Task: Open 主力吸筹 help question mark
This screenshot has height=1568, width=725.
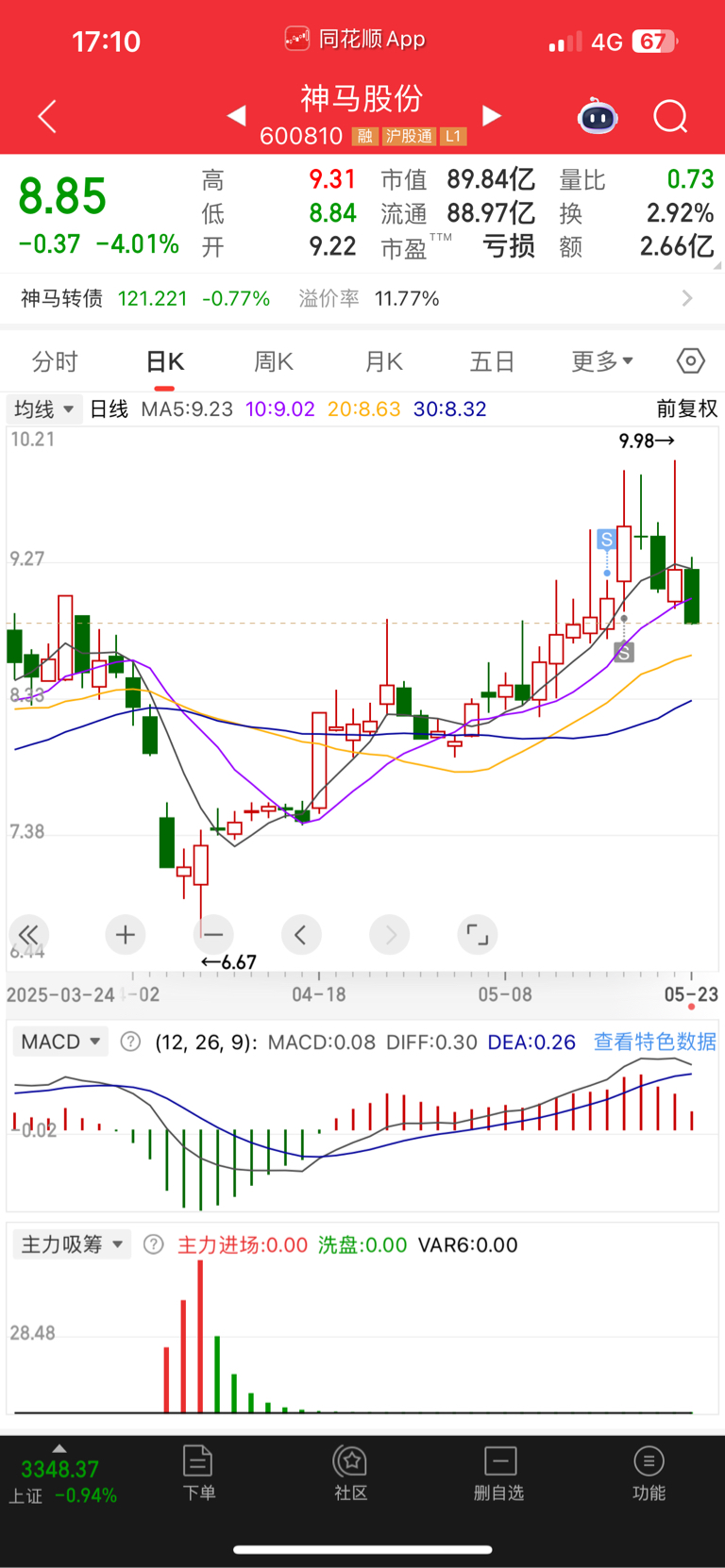Action: 153,1244
